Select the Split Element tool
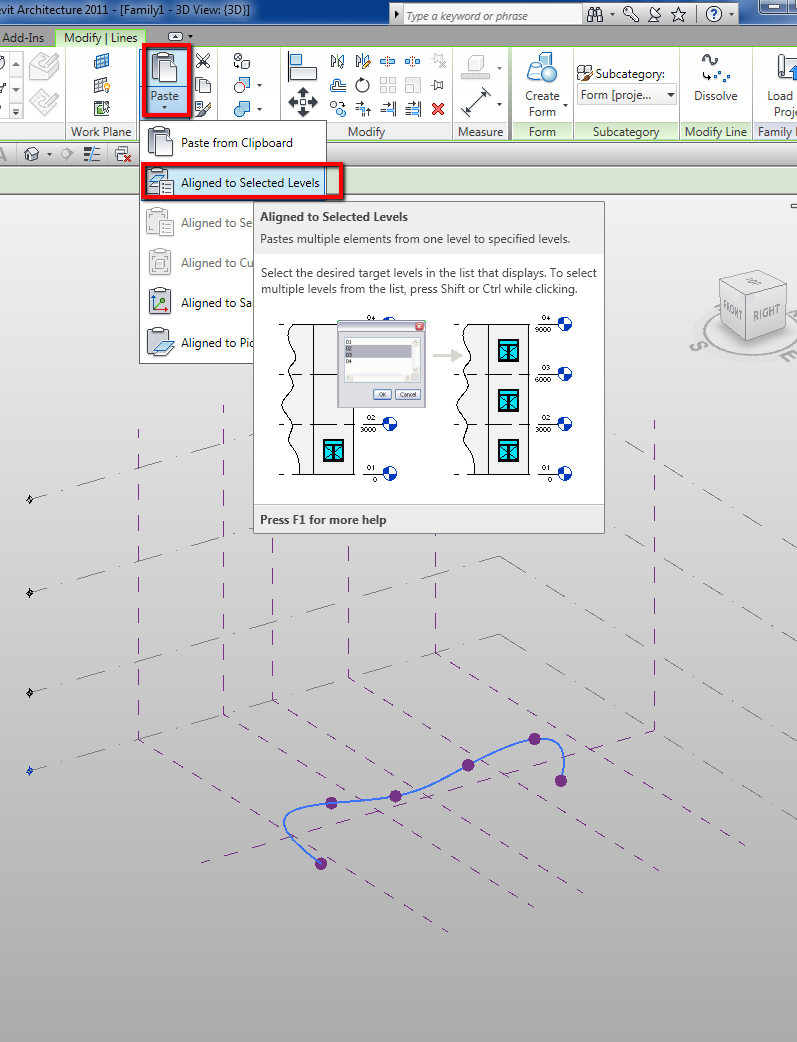 [388, 62]
